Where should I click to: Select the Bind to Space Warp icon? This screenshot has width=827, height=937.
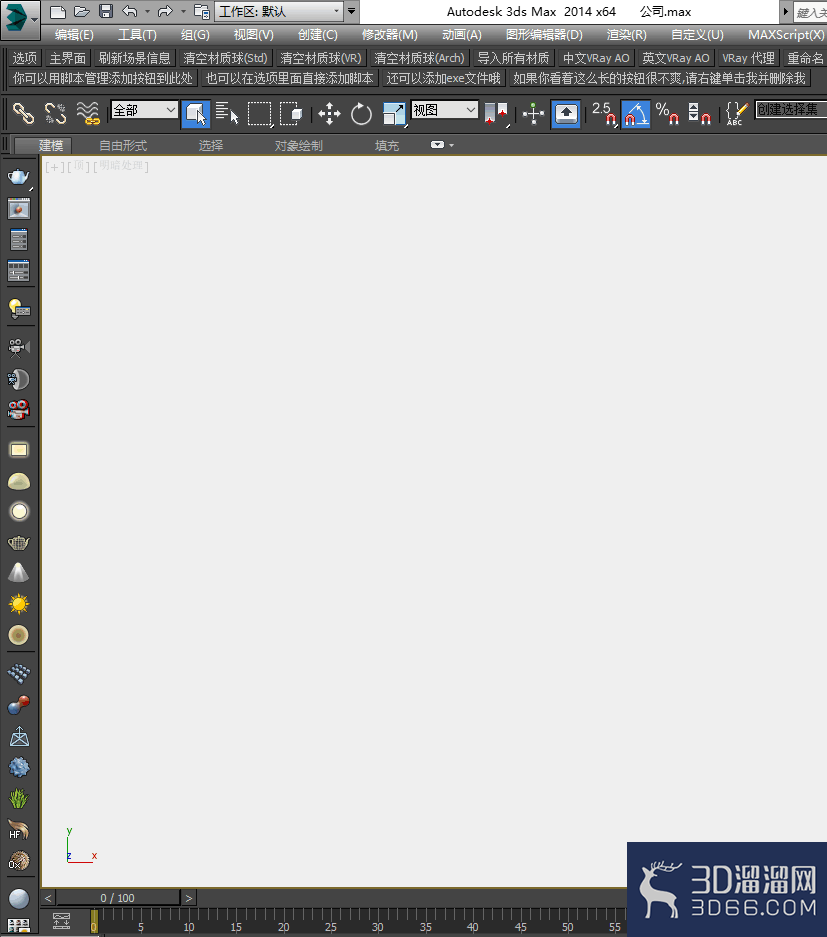(88, 113)
